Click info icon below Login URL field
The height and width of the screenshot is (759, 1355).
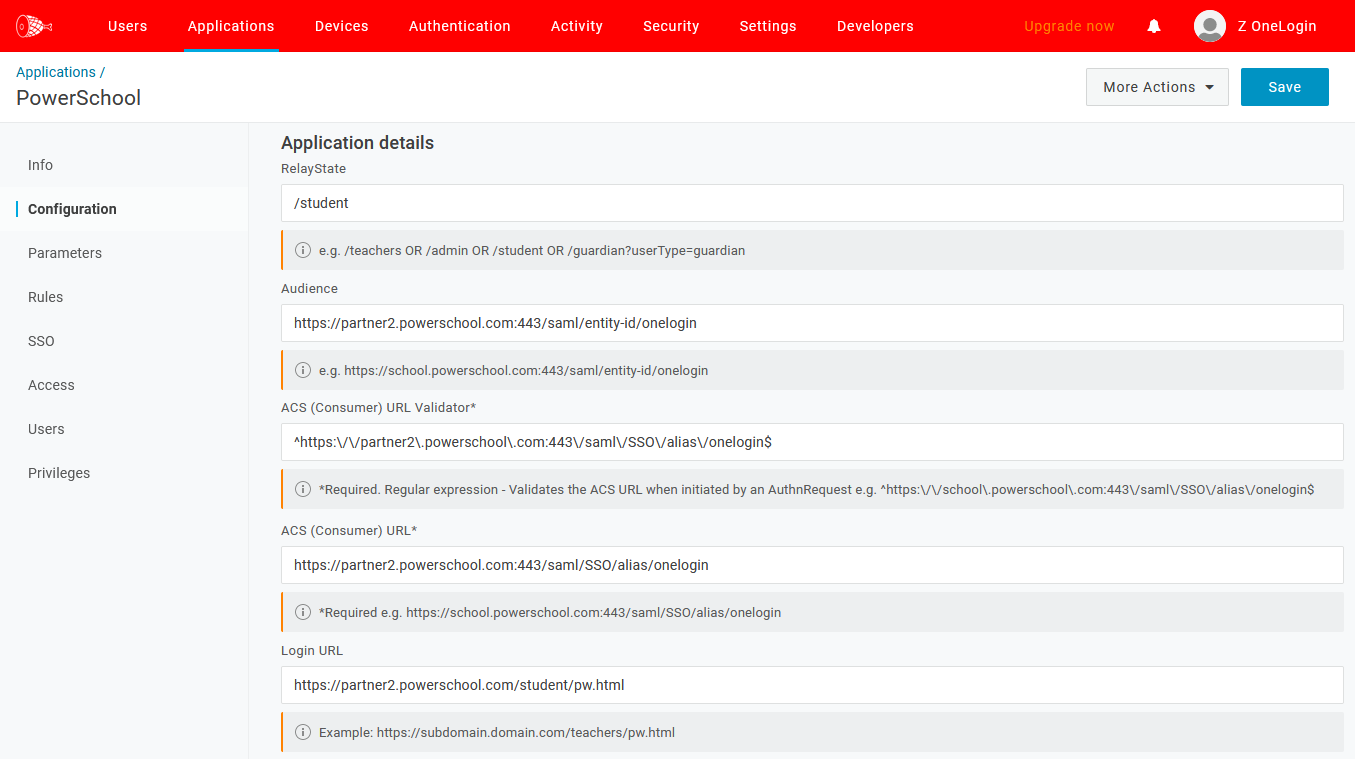point(303,732)
